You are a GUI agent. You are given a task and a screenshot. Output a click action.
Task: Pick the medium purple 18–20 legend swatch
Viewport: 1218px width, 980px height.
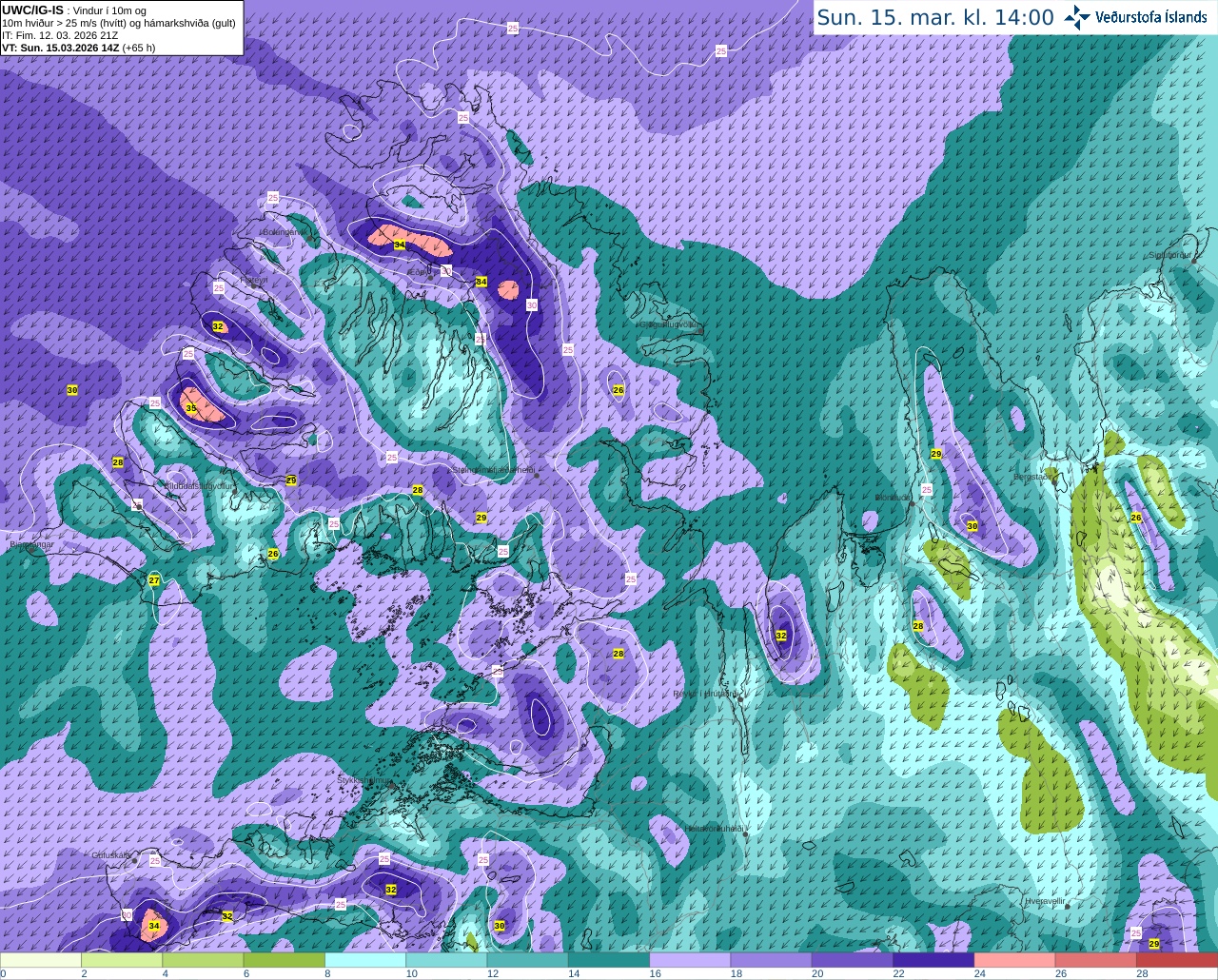pyautogui.click(x=772, y=961)
